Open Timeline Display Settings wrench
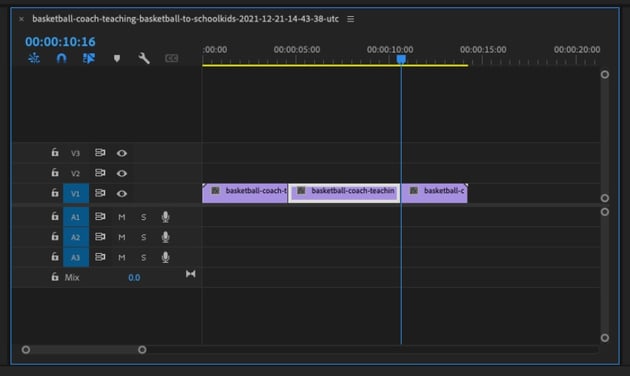The height and width of the screenshot is (376, 630). [x=144, y=58]
